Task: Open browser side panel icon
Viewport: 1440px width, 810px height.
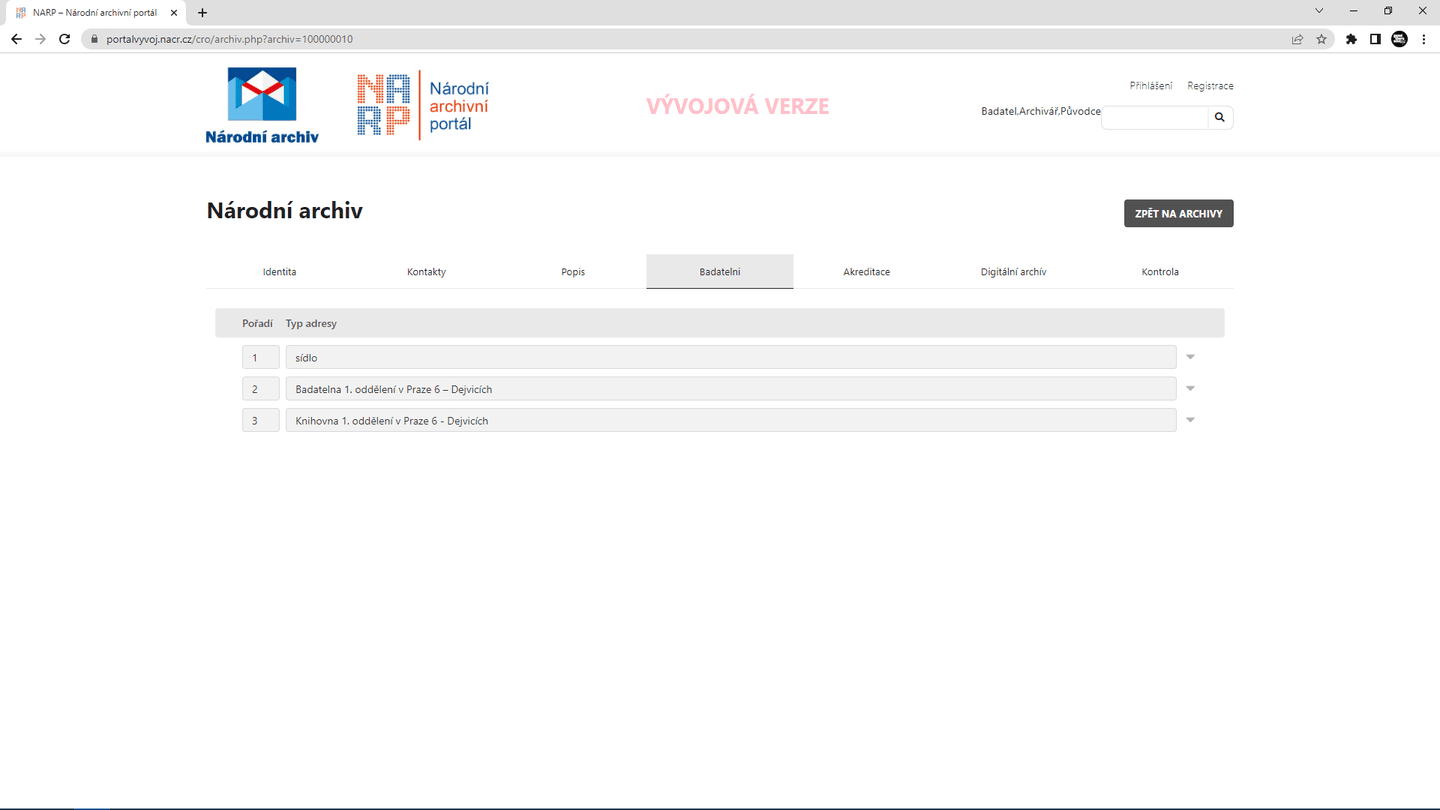Action: [1375, 39]
